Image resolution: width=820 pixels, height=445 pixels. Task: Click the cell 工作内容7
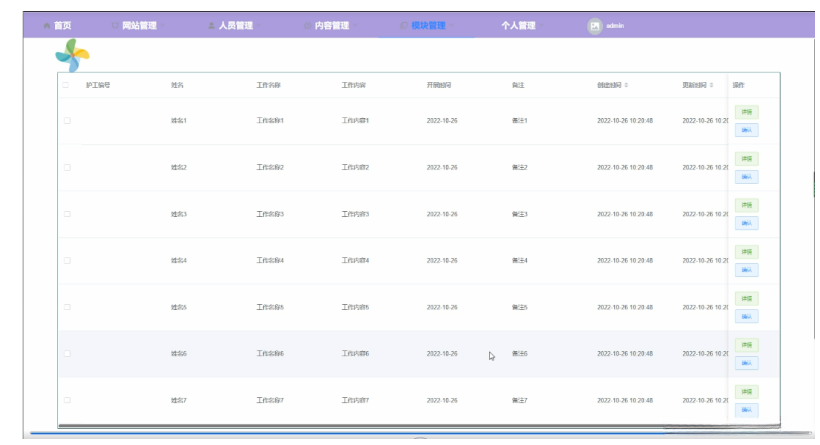[x=355, y=400]
